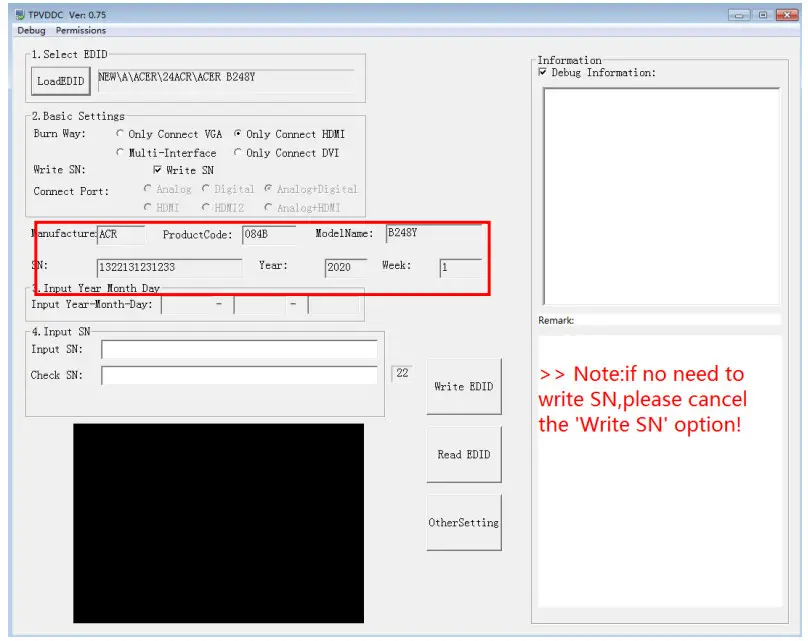The image size is (808, 641).
Task: Click the year box of Input Year-Month-Day
Action: coord(188,305)
